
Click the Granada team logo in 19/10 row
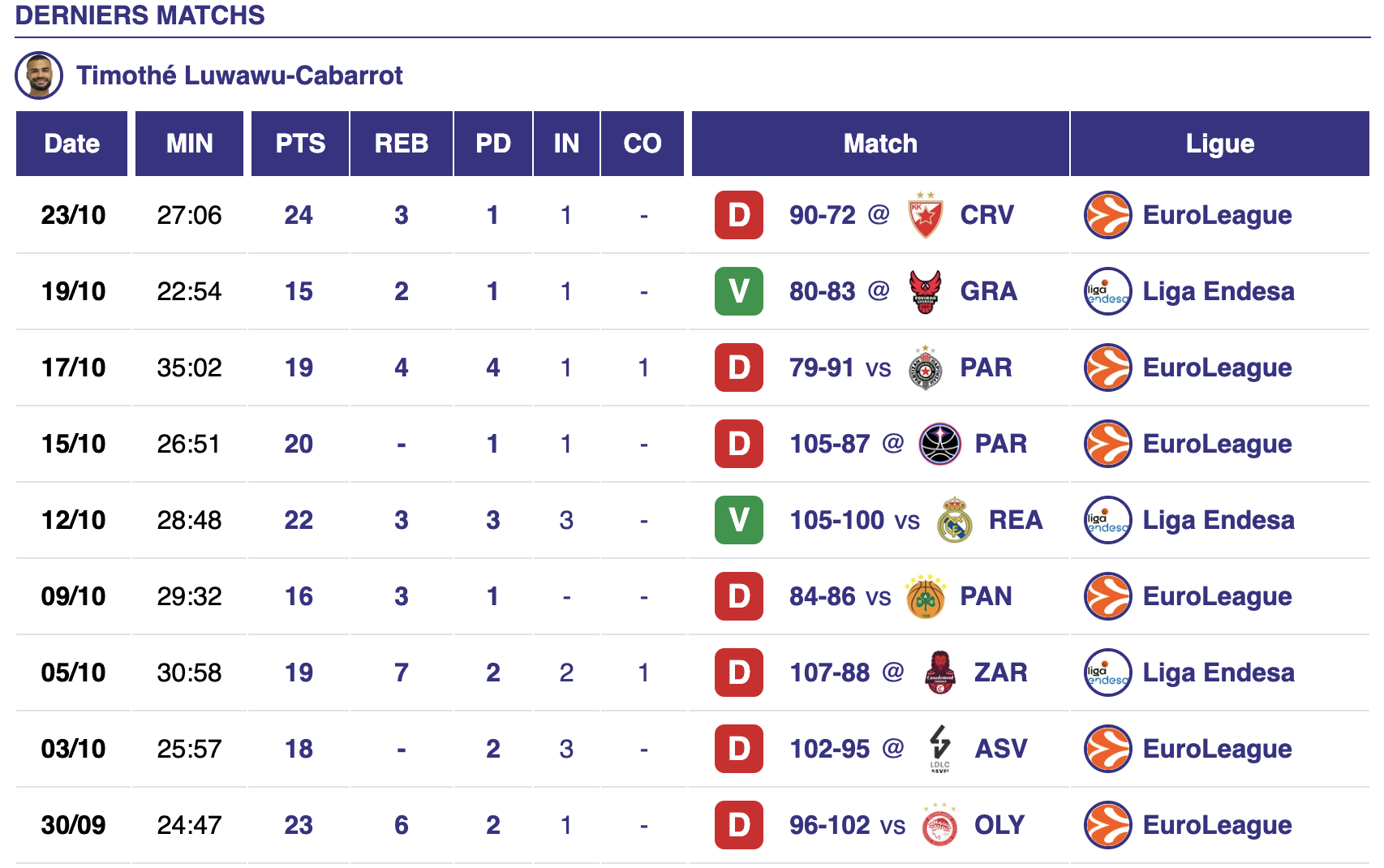tap(926, 291)
